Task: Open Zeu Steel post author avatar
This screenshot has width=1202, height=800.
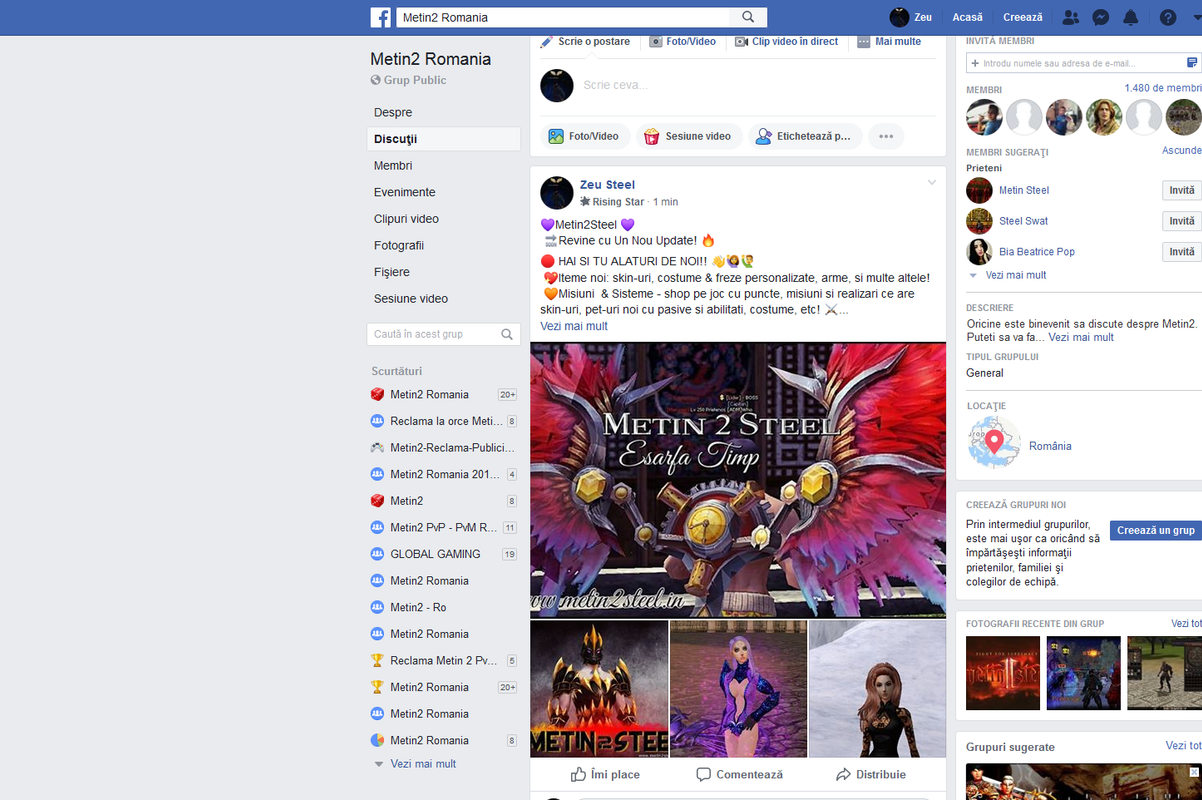Action: 557,193
